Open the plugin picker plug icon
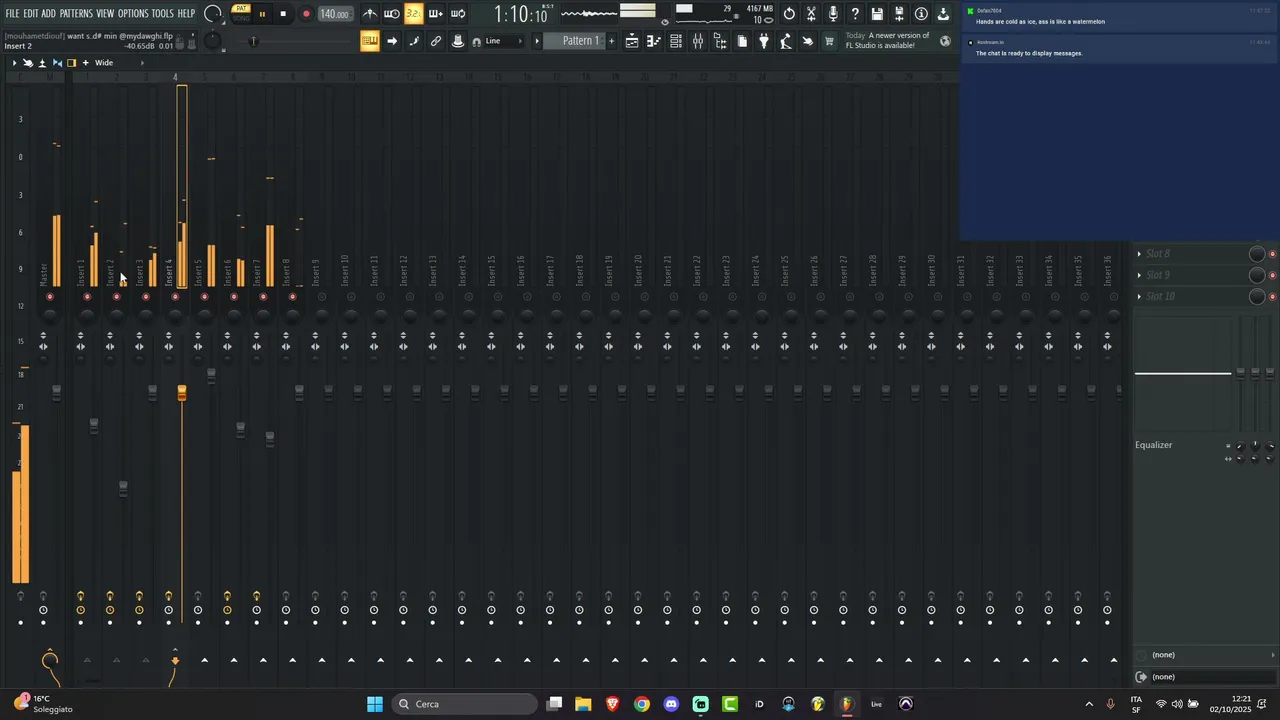 coord(764,41)
